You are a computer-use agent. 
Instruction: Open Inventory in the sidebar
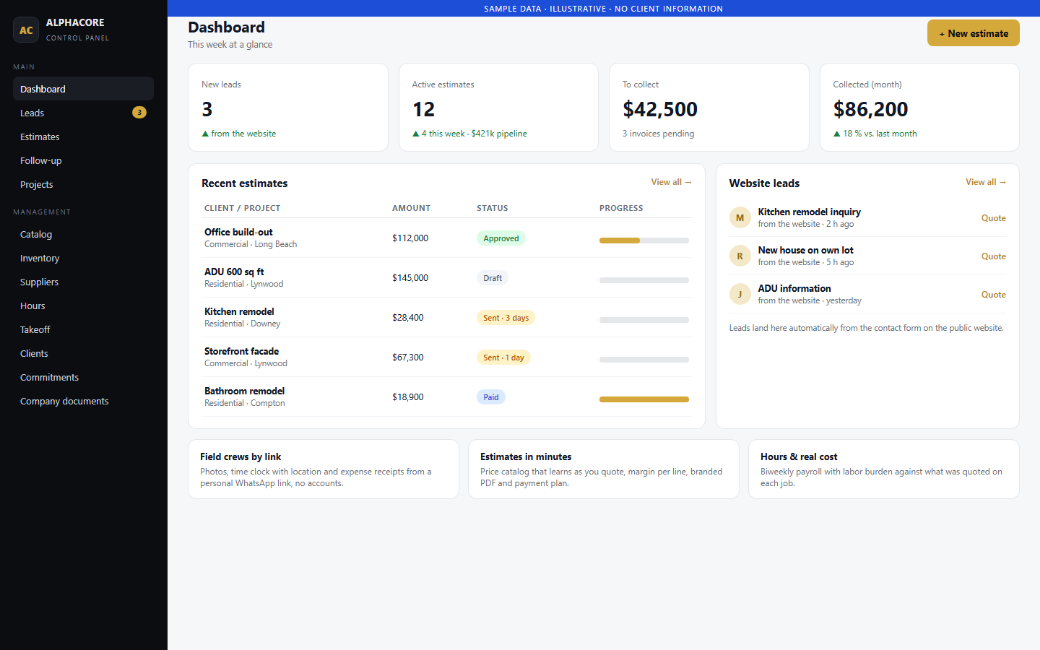point(84,258)
